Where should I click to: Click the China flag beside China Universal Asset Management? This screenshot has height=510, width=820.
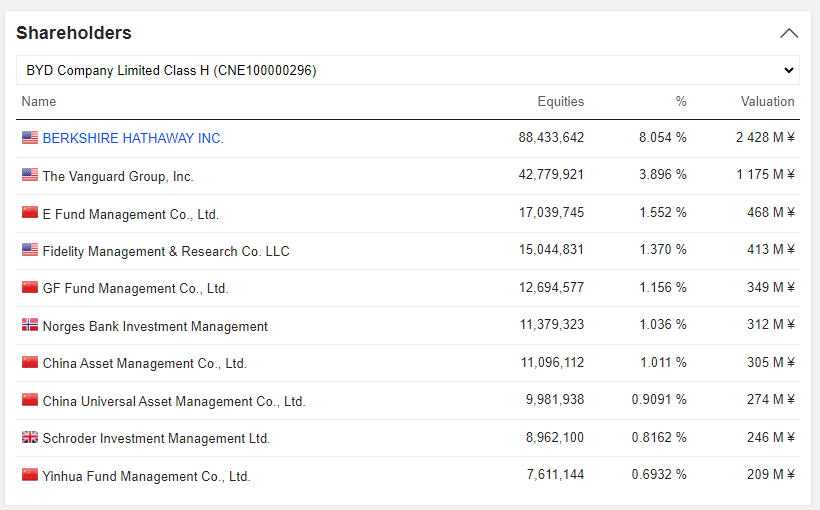[x=30, y=400]
